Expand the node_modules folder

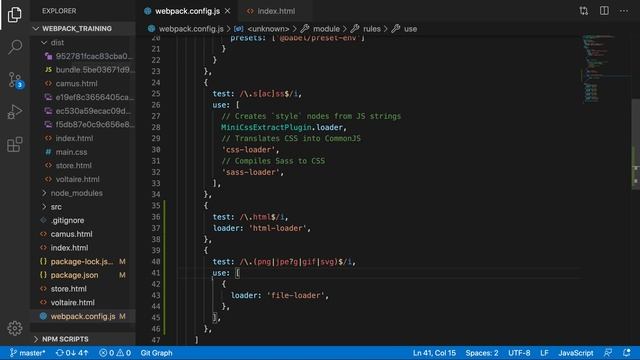point(83,193)
